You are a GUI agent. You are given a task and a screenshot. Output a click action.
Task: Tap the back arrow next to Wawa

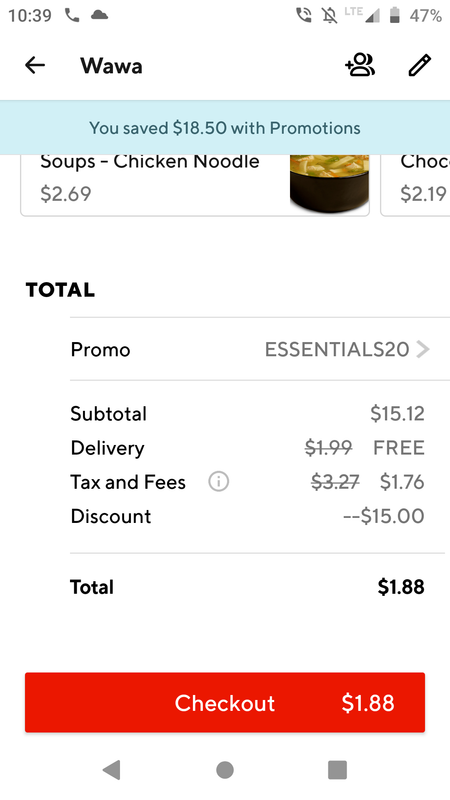[35, 65]
